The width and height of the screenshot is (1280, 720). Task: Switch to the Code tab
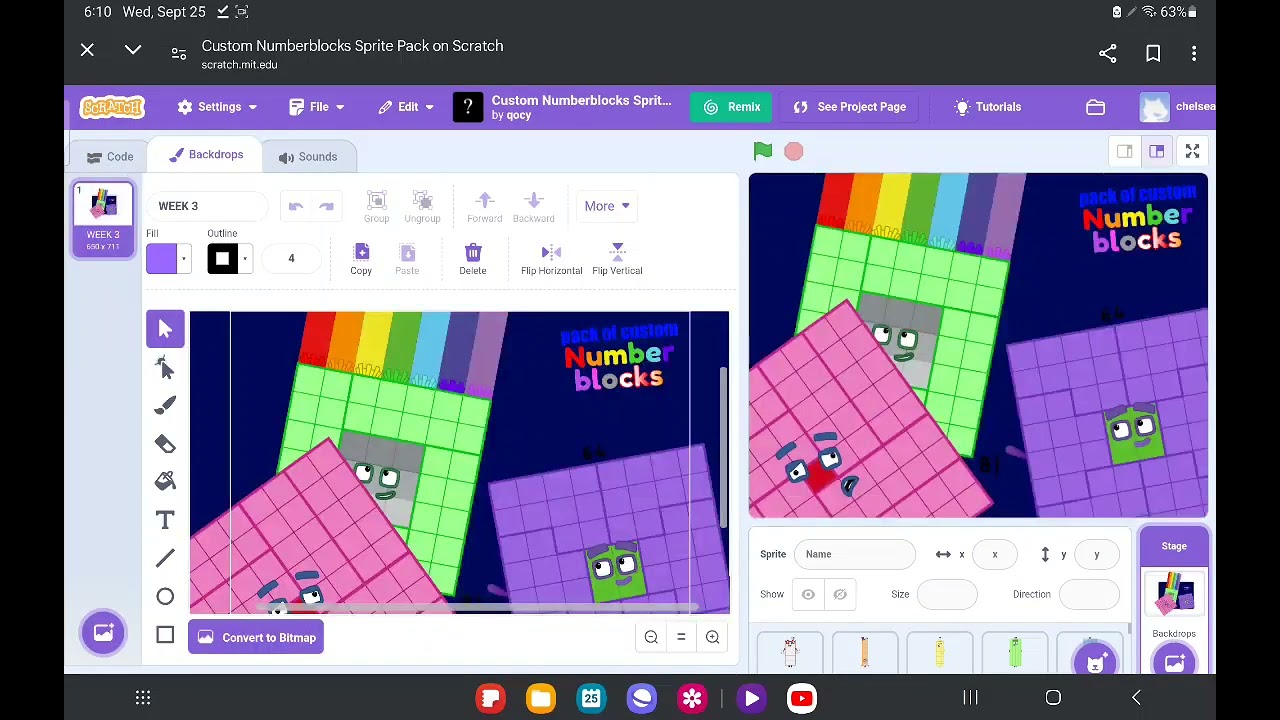click(110, 156)
